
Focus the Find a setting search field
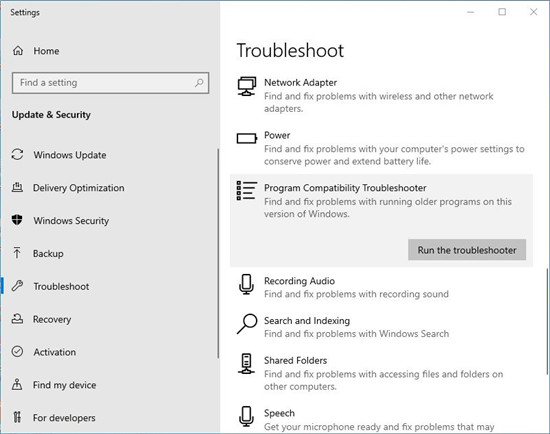click(x=110, y=83)
